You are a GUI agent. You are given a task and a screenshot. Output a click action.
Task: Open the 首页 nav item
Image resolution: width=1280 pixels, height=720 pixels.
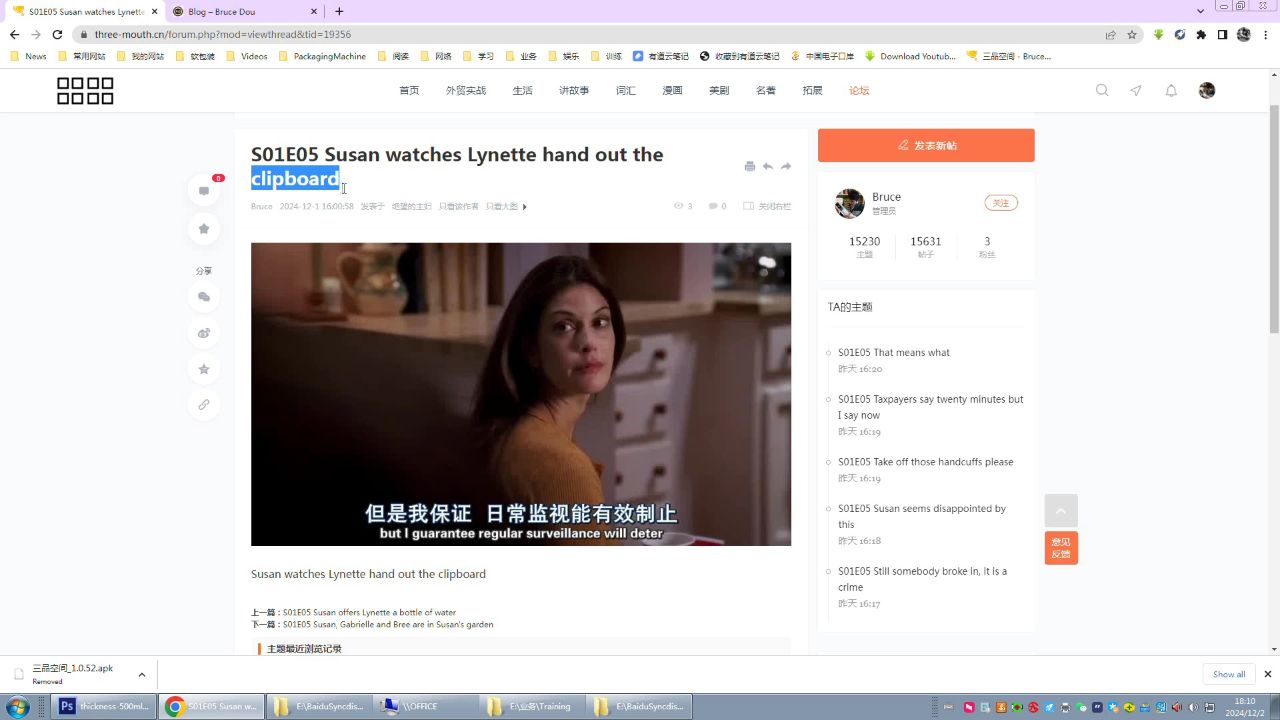409,90
